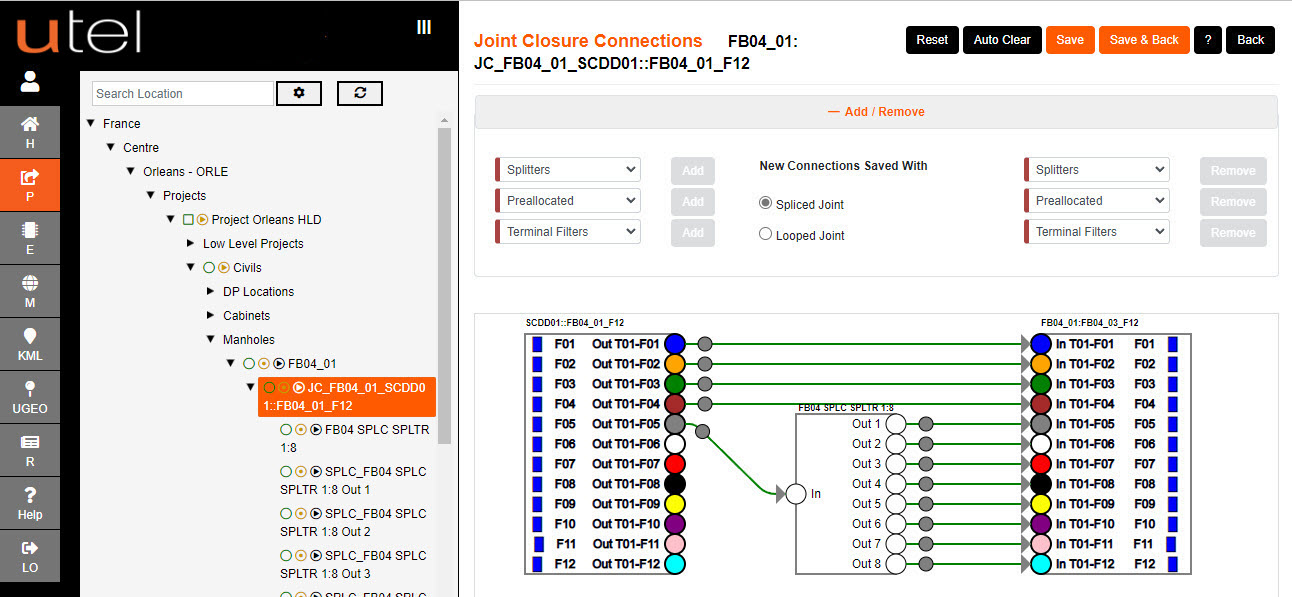Click the Reset button
Viewport: 1292px width, 597px height.
(932, 40)
